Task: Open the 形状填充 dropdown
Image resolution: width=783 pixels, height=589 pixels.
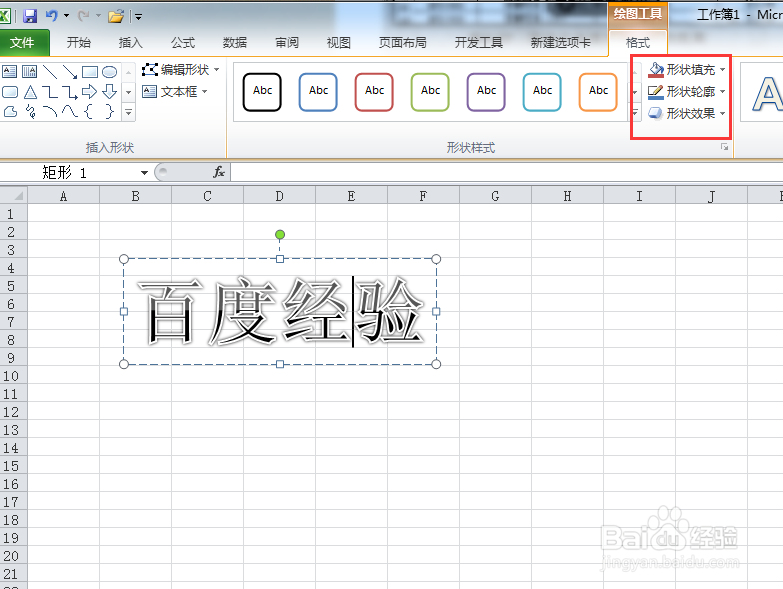Action: 687,69
